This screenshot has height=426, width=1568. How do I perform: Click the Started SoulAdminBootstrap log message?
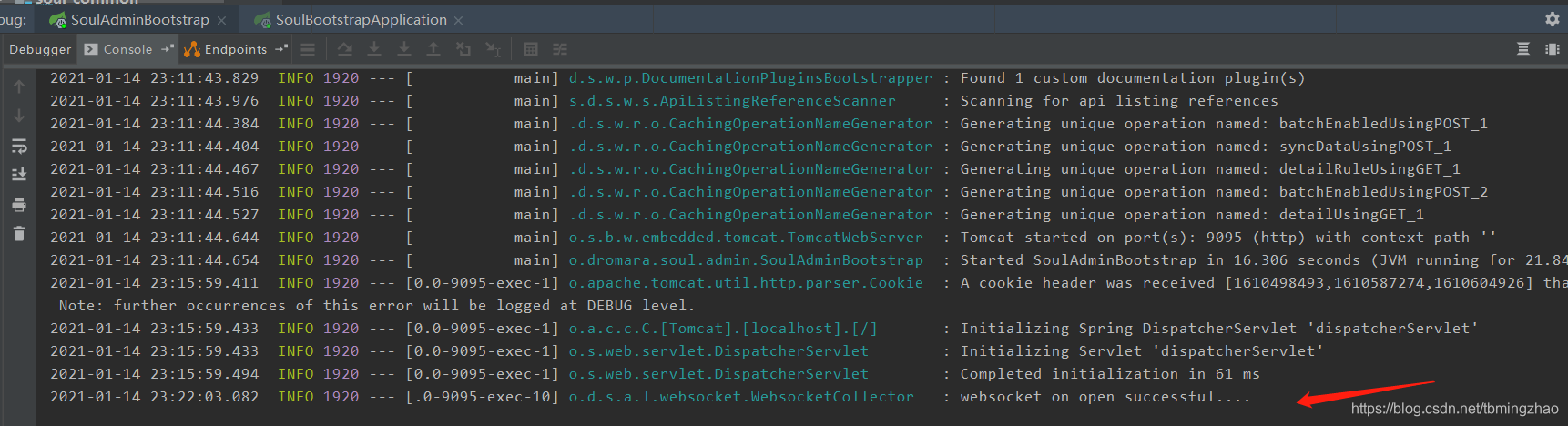(x=1264, y=260)
